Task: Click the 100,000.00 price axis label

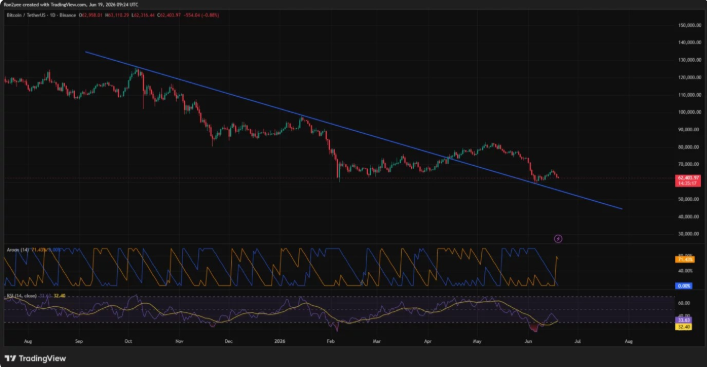Action: (x=689, y=112)
